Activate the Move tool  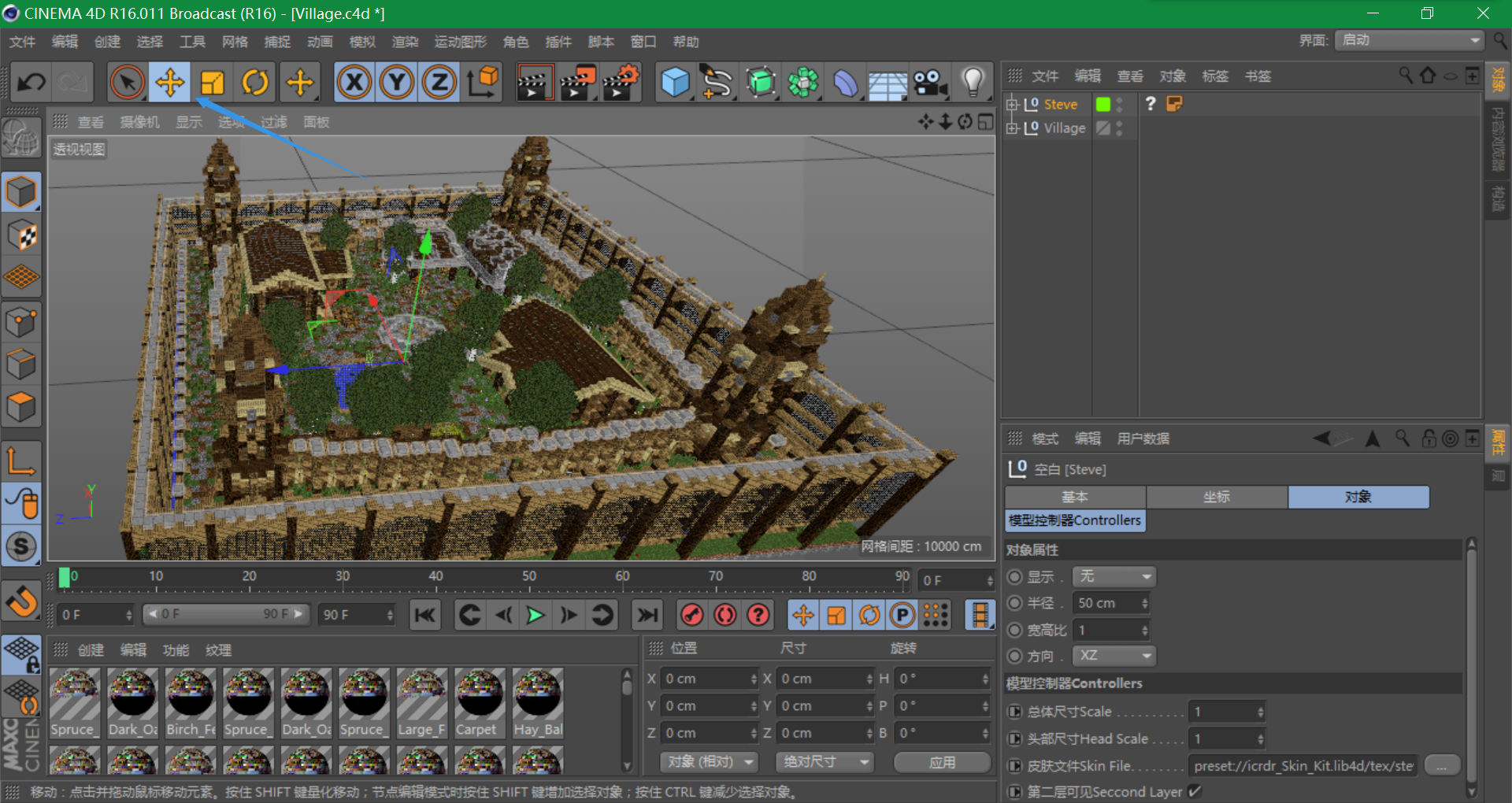[170, 82]
